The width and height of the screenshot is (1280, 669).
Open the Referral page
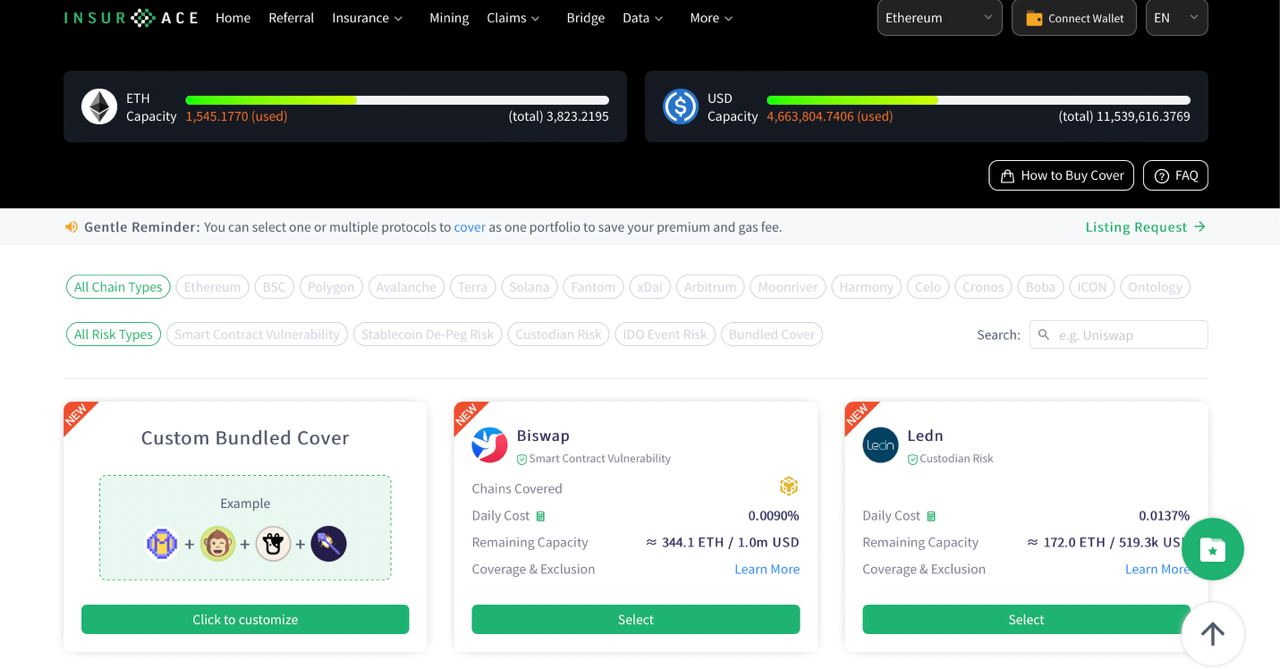pos(291,18)
